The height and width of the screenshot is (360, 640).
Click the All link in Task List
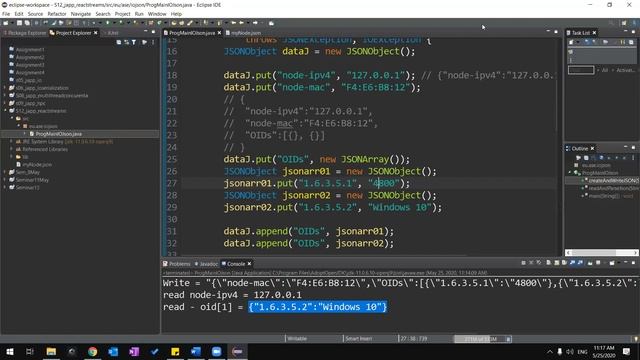pyautogui.click(x=605, y=70)
